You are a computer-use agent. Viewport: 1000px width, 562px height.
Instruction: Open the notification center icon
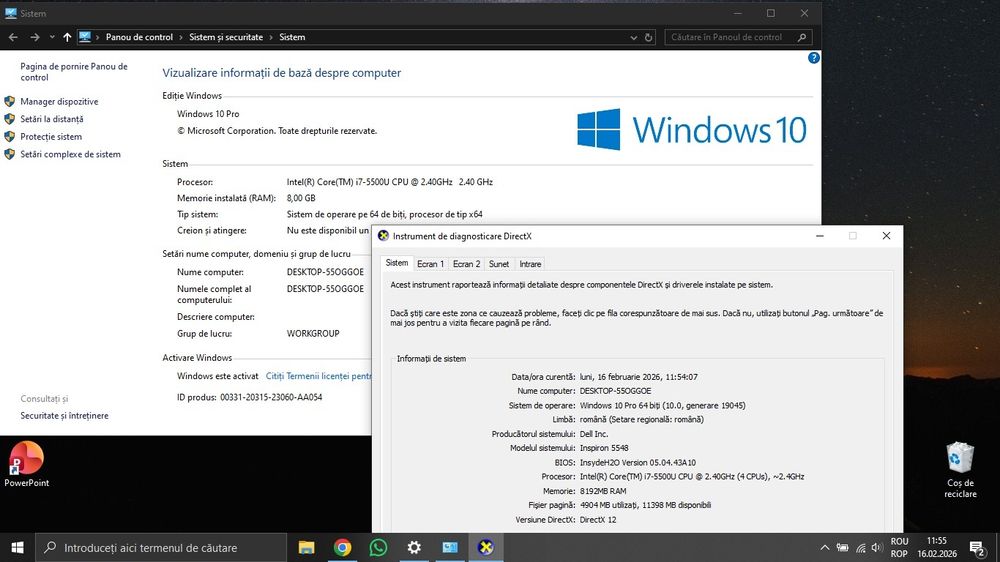tap(977, 547)
